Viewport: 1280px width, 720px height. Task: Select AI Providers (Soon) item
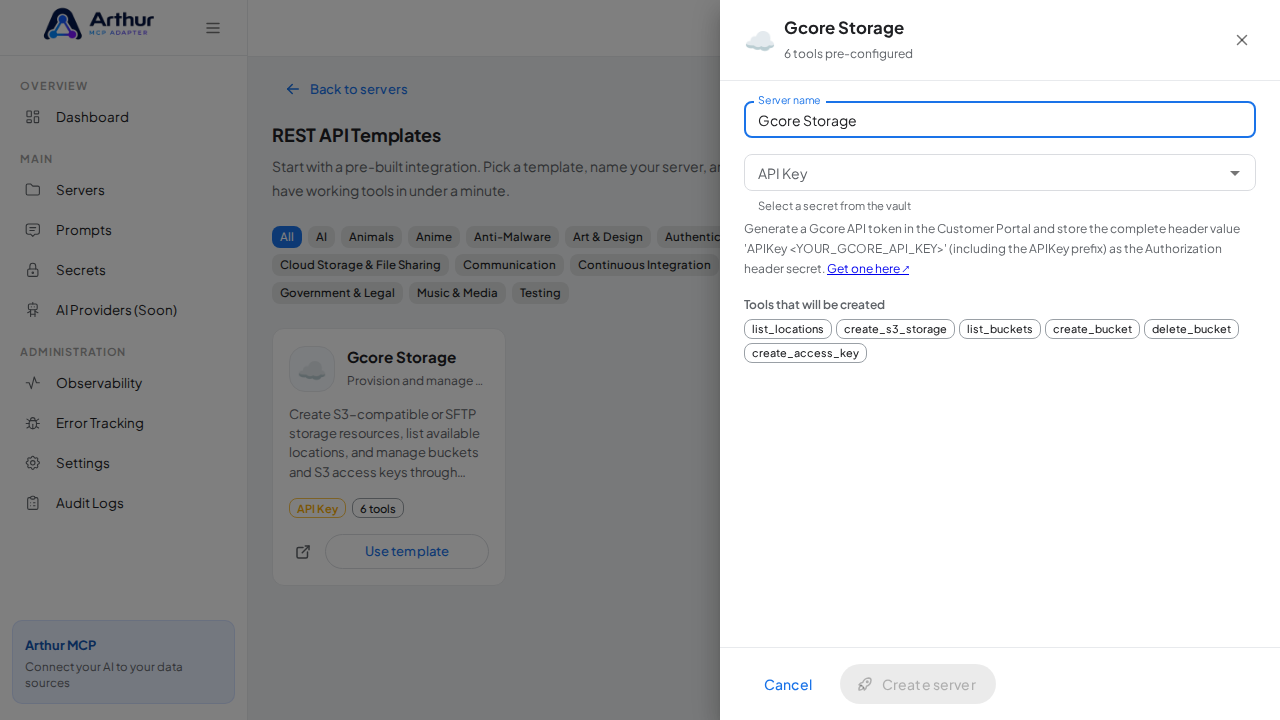pyautogui.click(x=123, y=310)
